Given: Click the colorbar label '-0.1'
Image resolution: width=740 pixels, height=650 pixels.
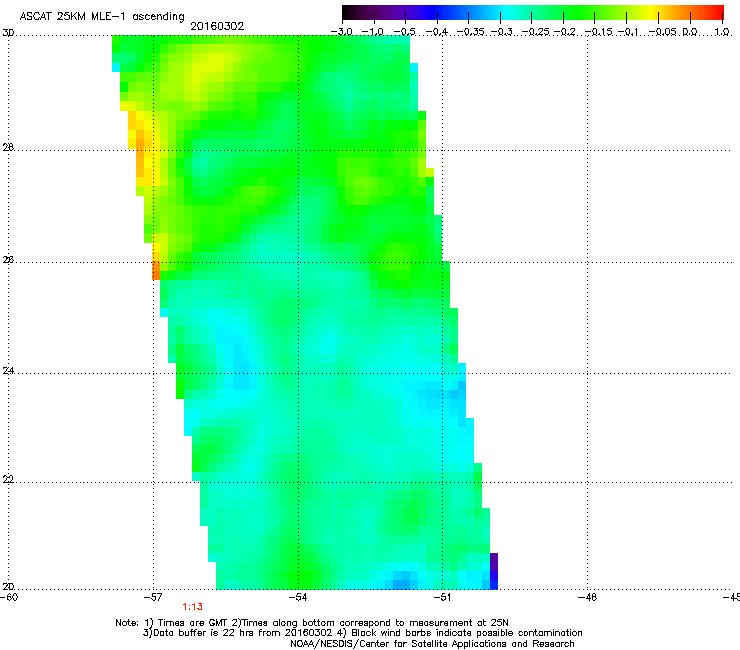Looking at the screenshot, I should (x=628, y=32).
